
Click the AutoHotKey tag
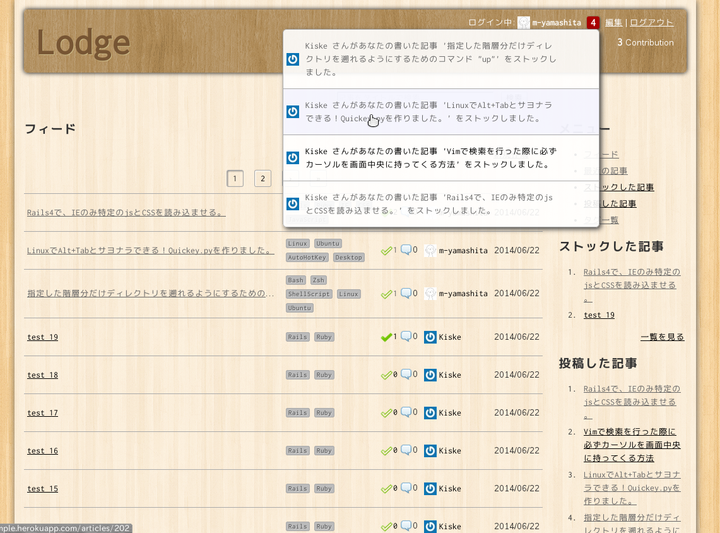(307, 258)
